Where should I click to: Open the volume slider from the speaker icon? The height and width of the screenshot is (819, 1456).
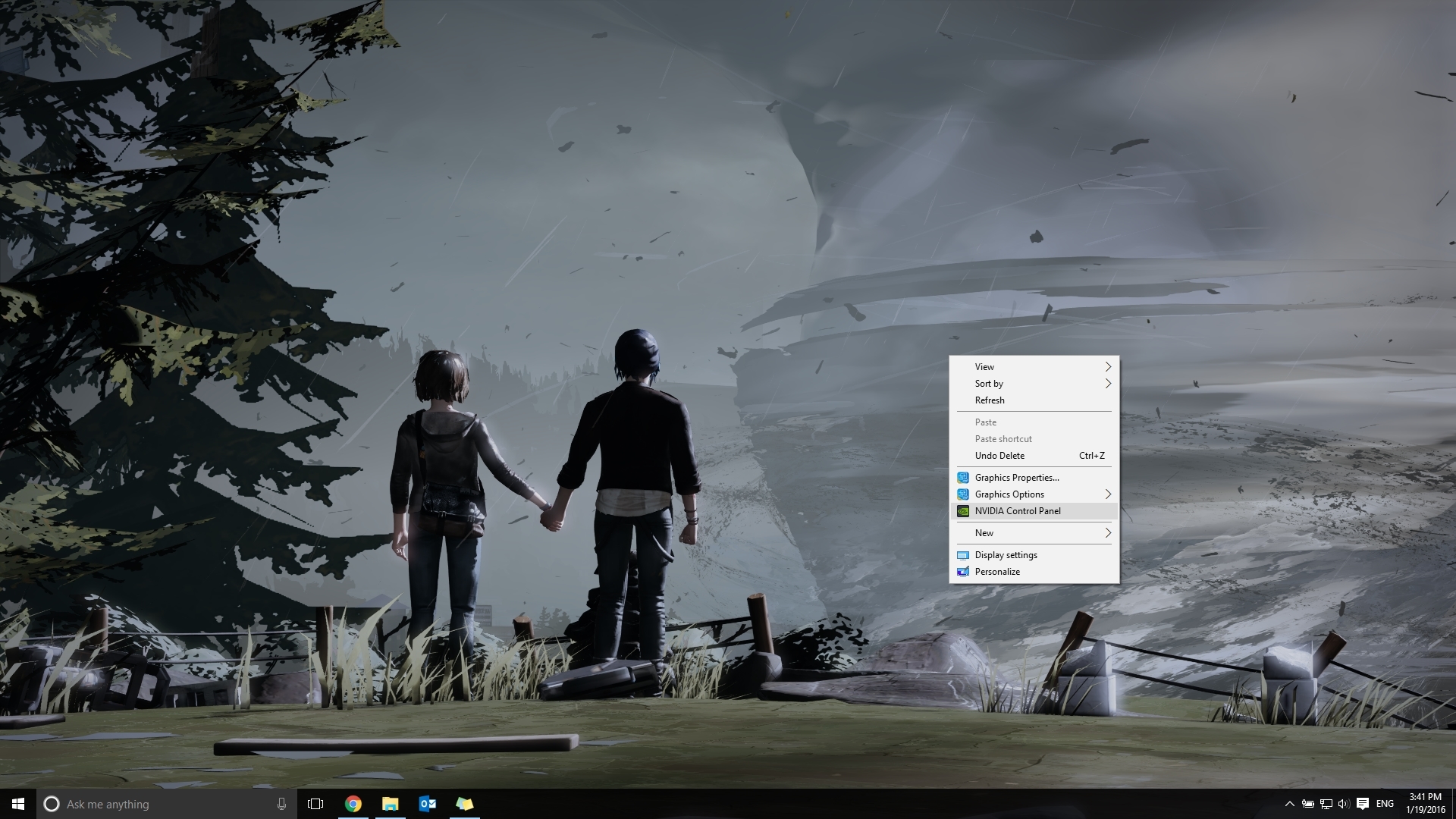tap(1345, 804)
